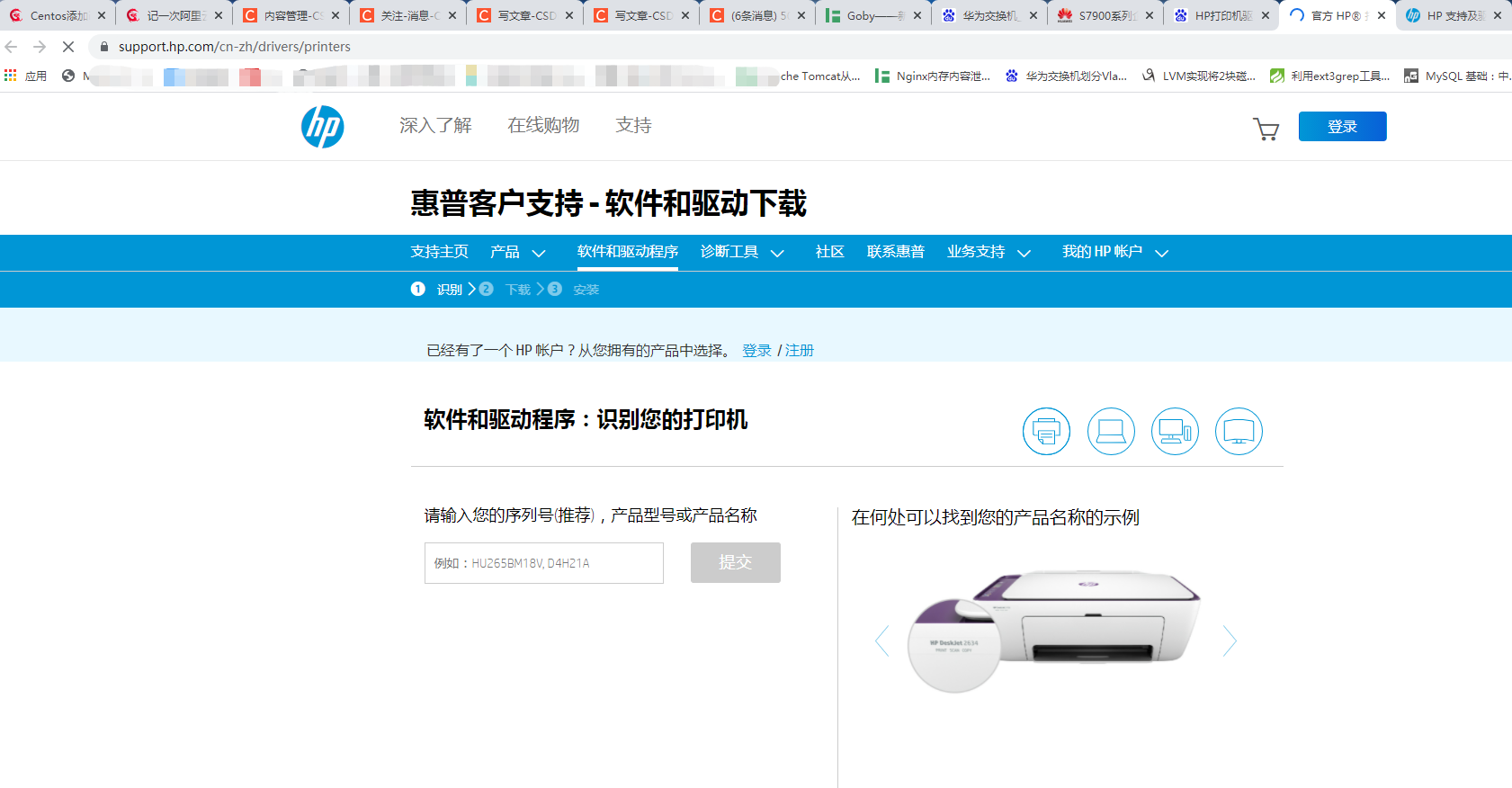This screenshot has height=788, width=1512.
Task: Open the 在线购物 menu
Action: click(x=543, y=126)
